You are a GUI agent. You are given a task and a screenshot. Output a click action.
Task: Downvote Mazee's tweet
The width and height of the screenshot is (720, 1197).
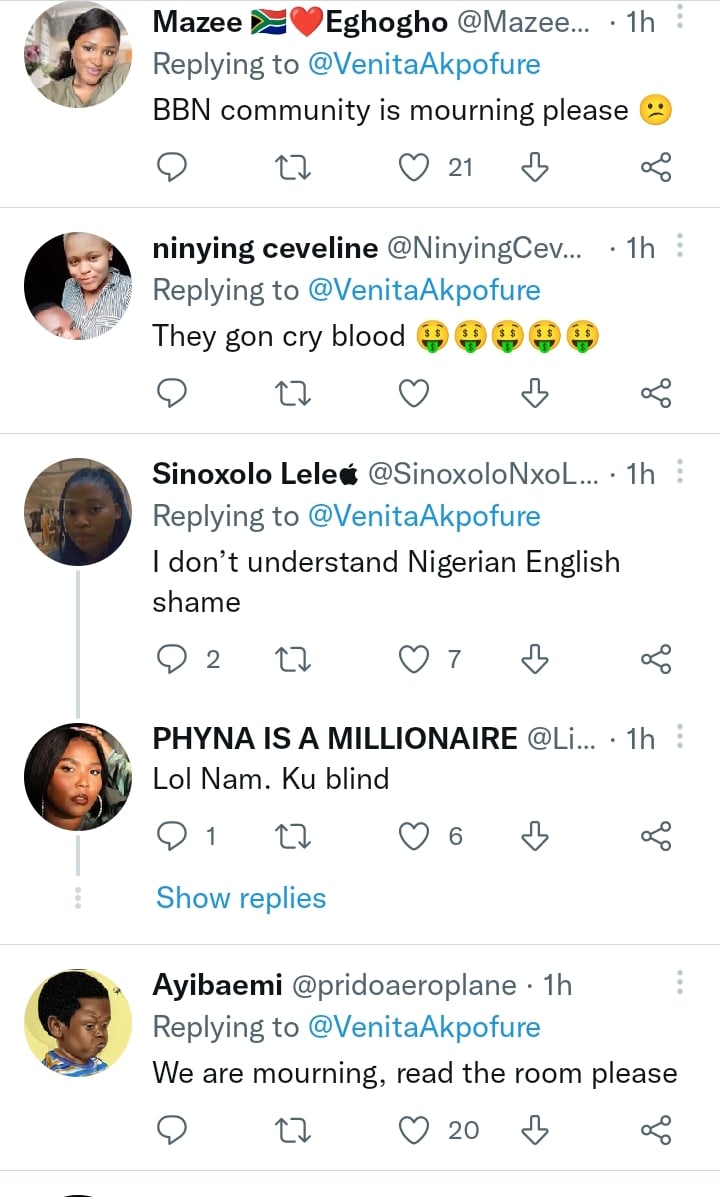535,168
